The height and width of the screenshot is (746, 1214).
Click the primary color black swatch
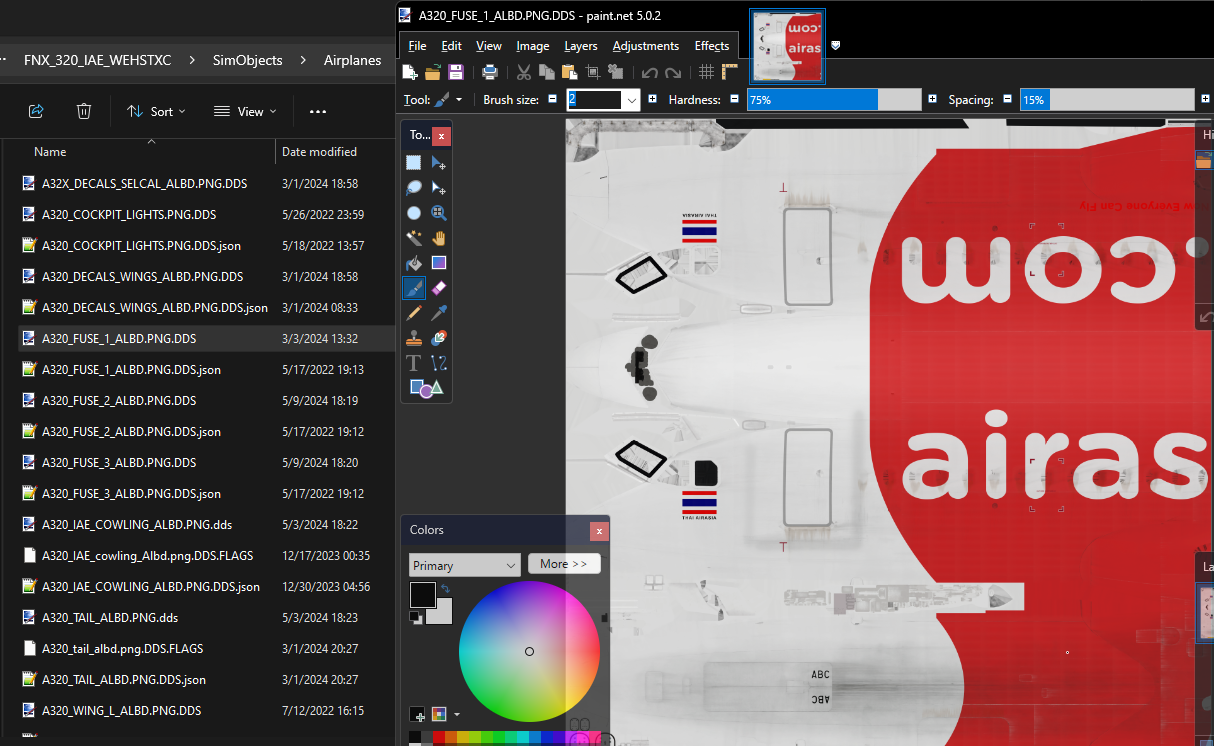(x=422, y=595)
